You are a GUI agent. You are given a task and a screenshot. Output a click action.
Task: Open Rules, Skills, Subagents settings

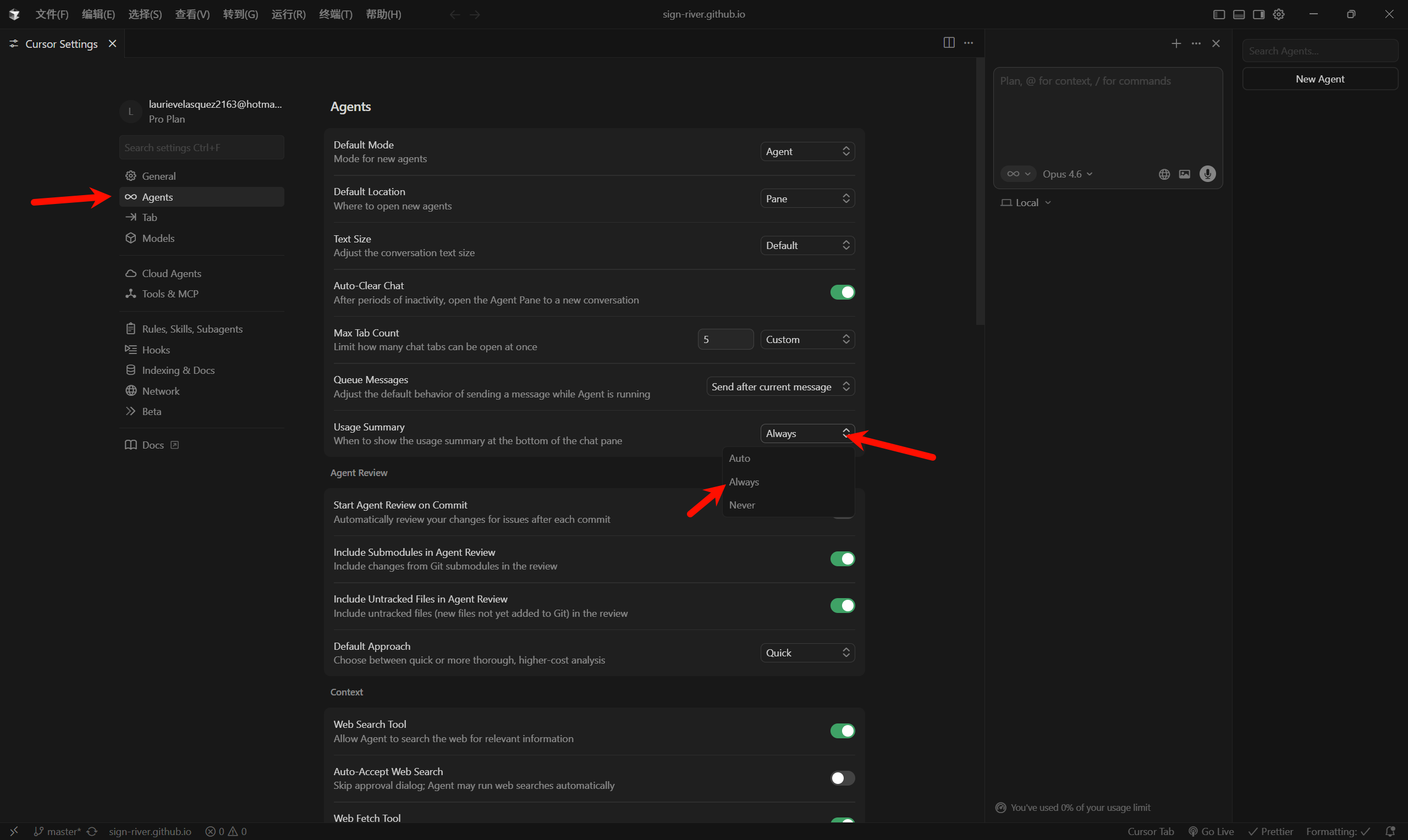click(201, 329)
